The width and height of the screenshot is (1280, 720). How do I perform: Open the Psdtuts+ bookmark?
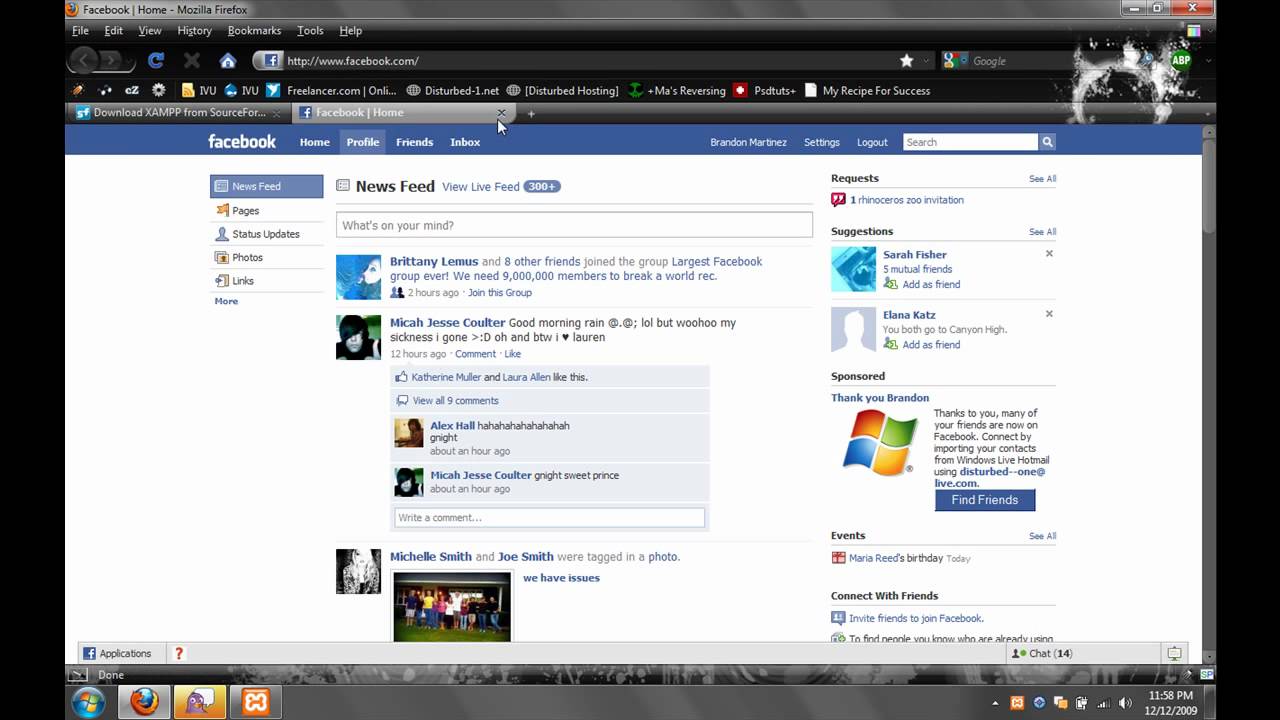tap(765, 90)
